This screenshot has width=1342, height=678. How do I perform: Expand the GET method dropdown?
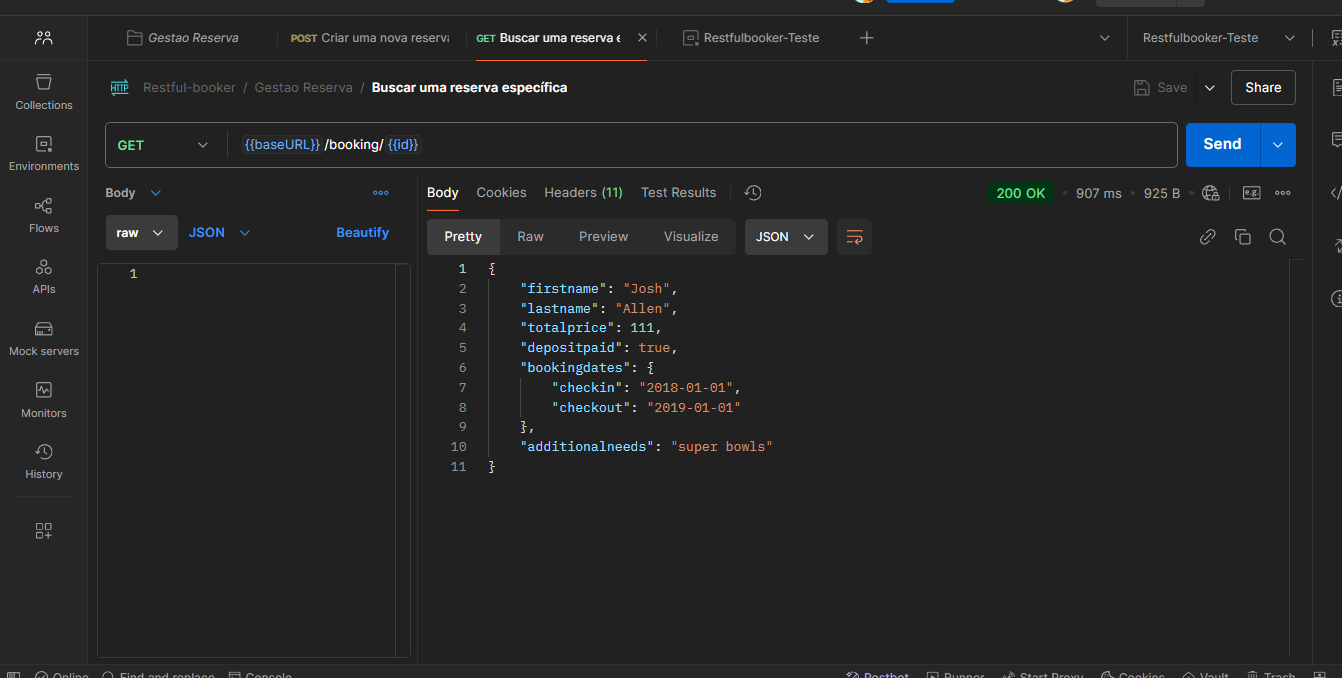click(x=162, y=145)
